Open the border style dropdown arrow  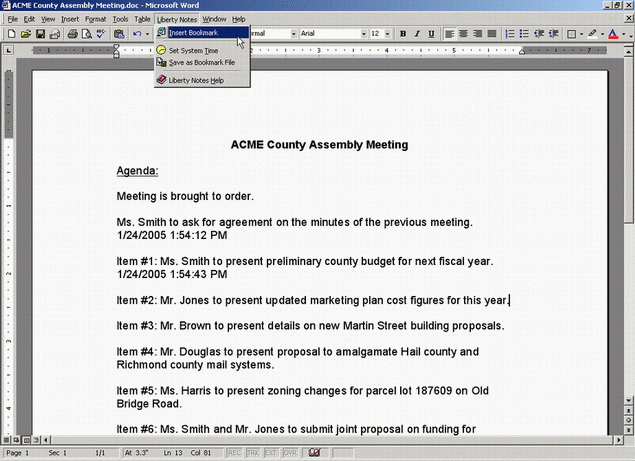582,34
